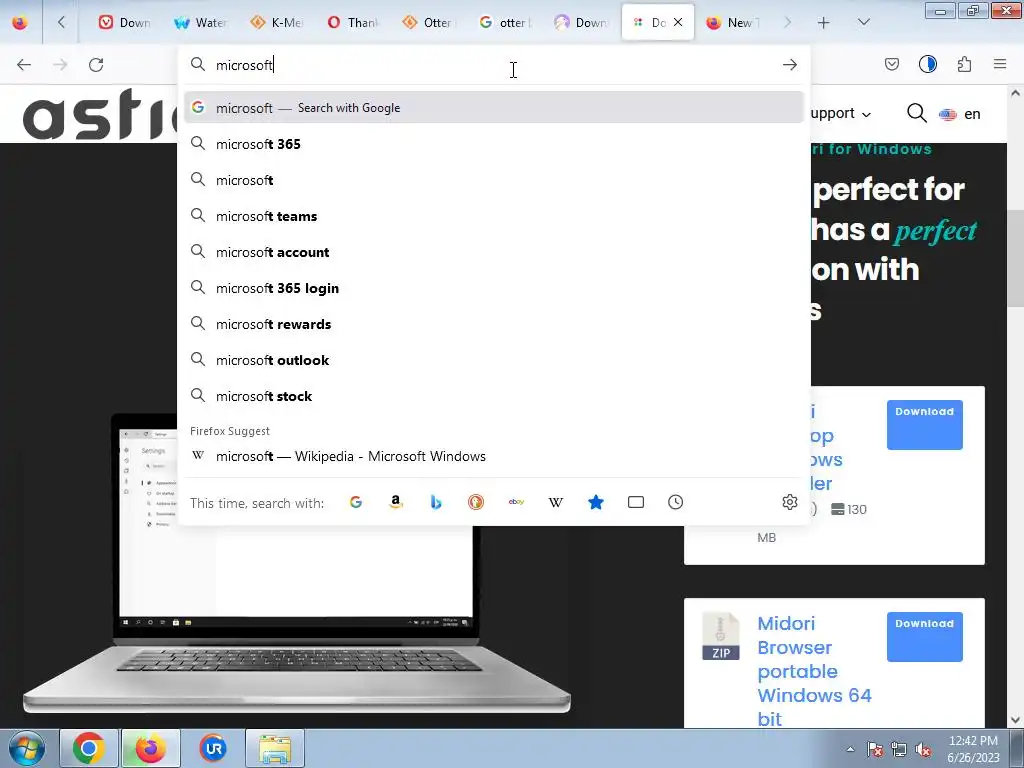Select microsoft rewards suggestion
Screen dimensions: 1024x768
point(494,324)
